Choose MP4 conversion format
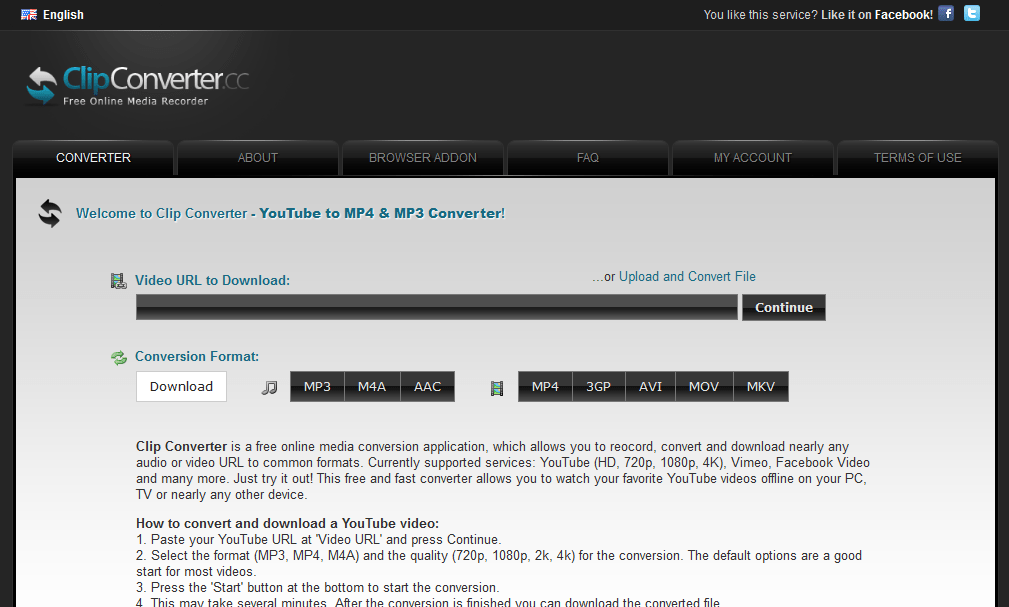 545,386
